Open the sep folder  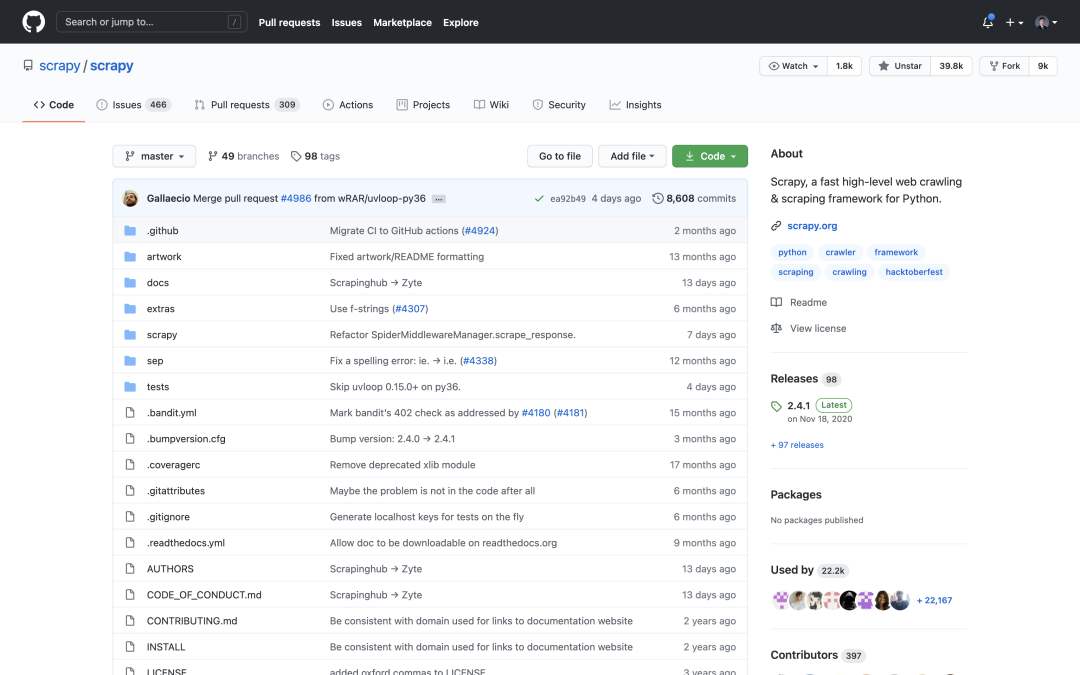(155, 361)
